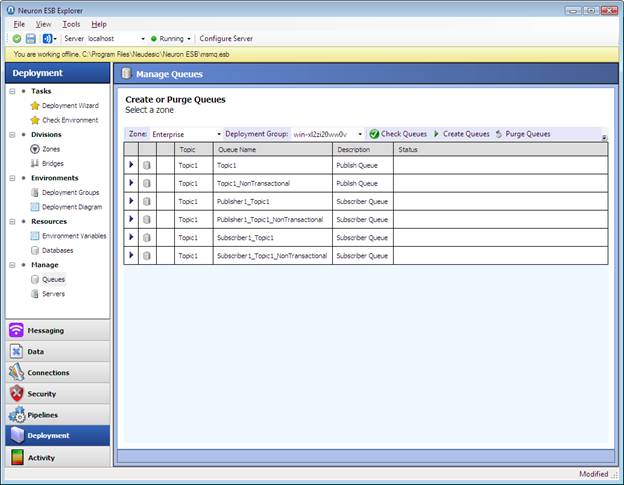This screenshot has width=624, height=485.
Task: Click Check Queues button
Action: (x=398, y=134)
